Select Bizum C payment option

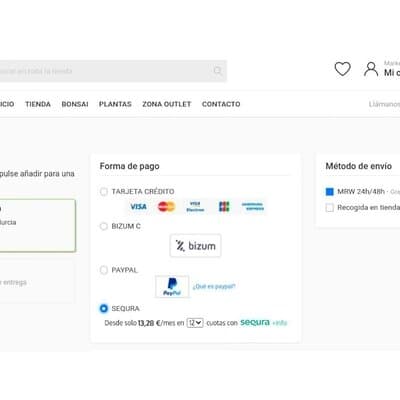tap(104, 226)
